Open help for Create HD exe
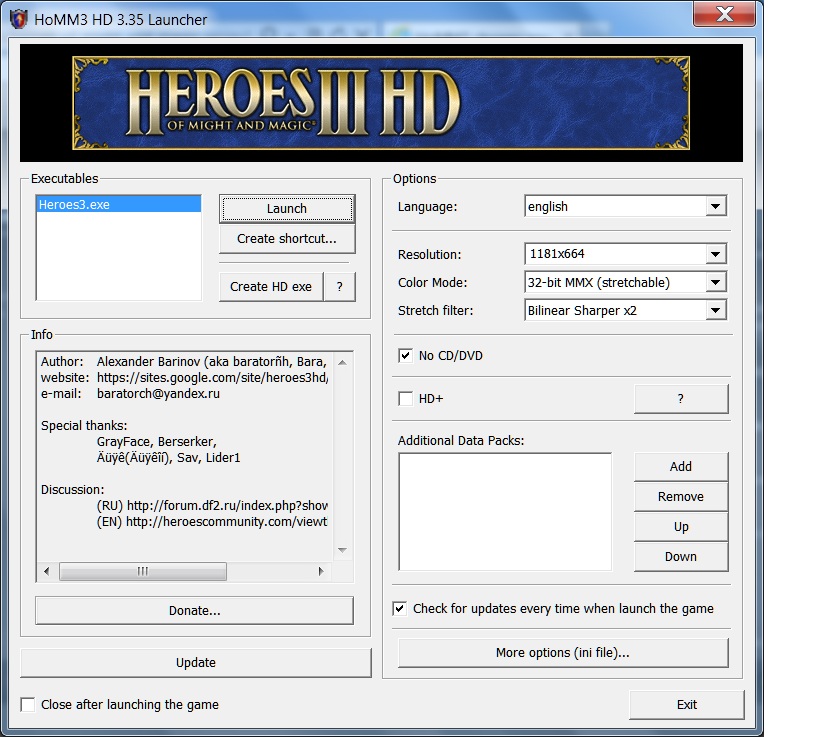This screenshot has width=819, height=737. (x=340, y=287)
